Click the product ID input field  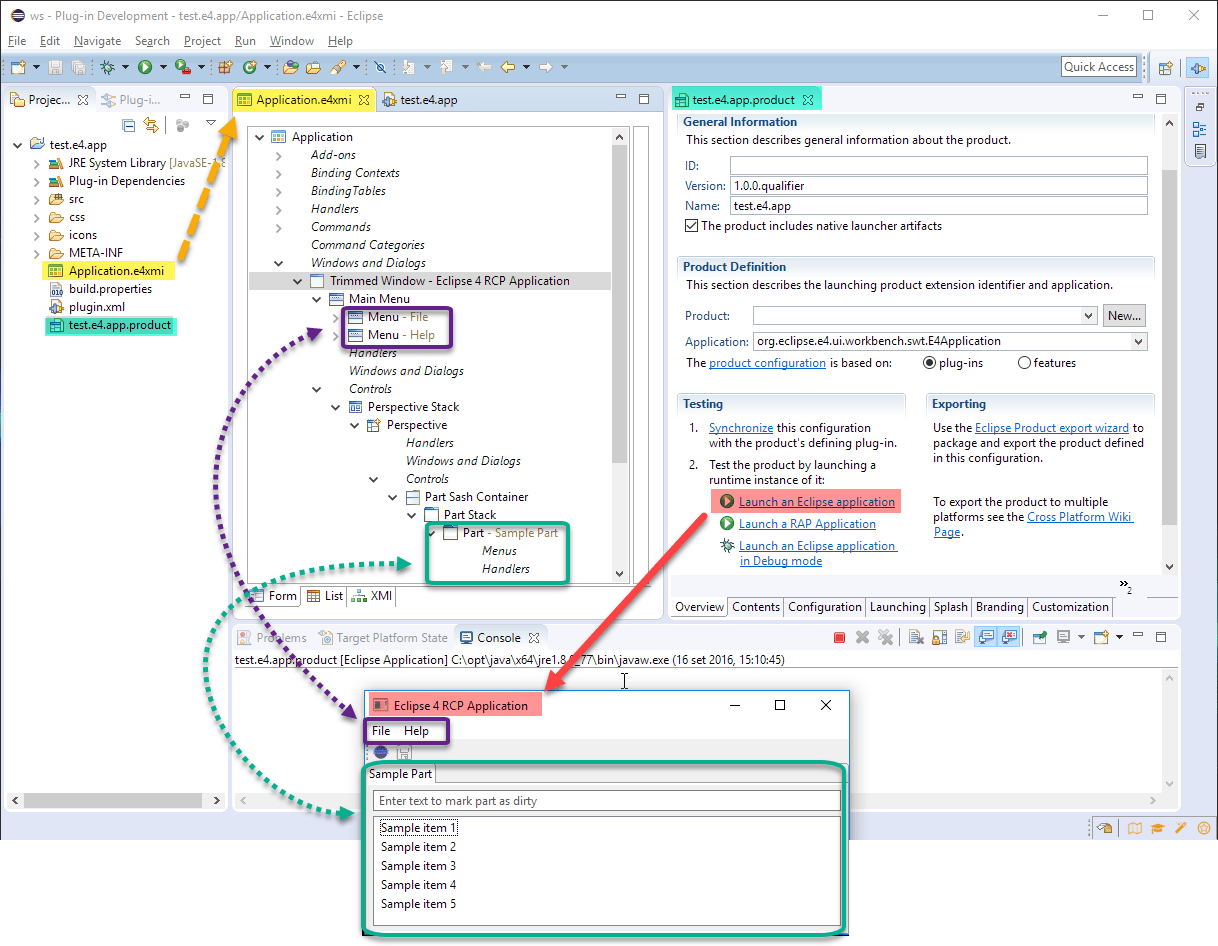click(938, 166)
